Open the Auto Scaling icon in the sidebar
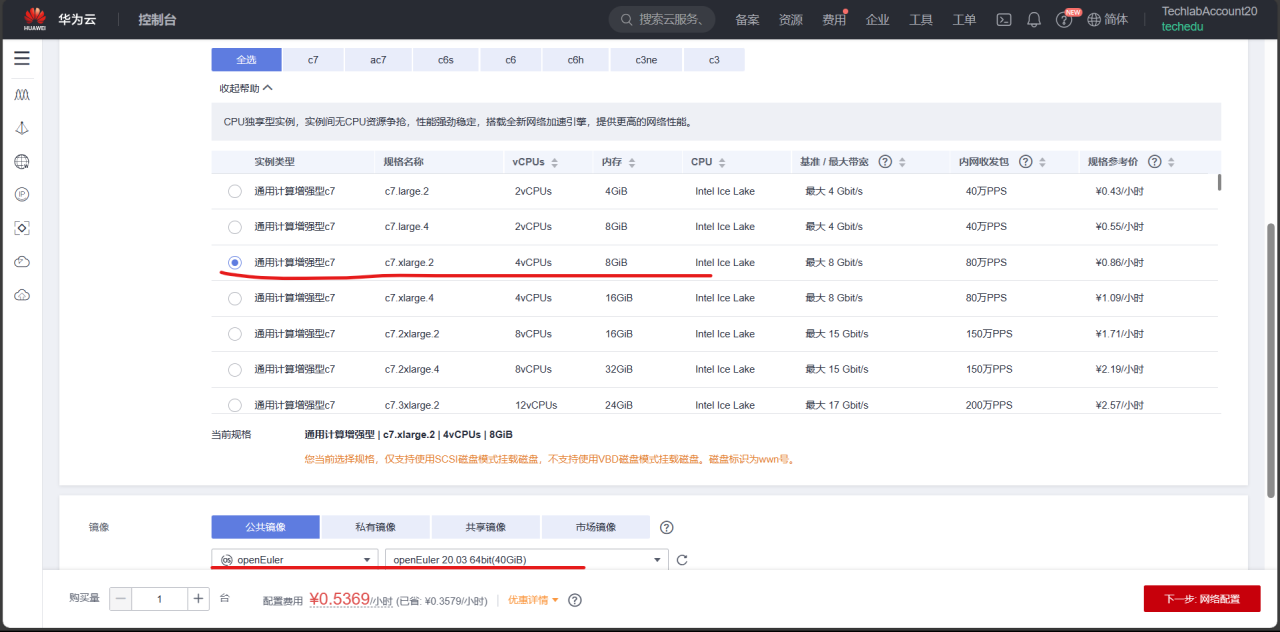Screen dimensions: 1280x632 (x=22, y=93)
